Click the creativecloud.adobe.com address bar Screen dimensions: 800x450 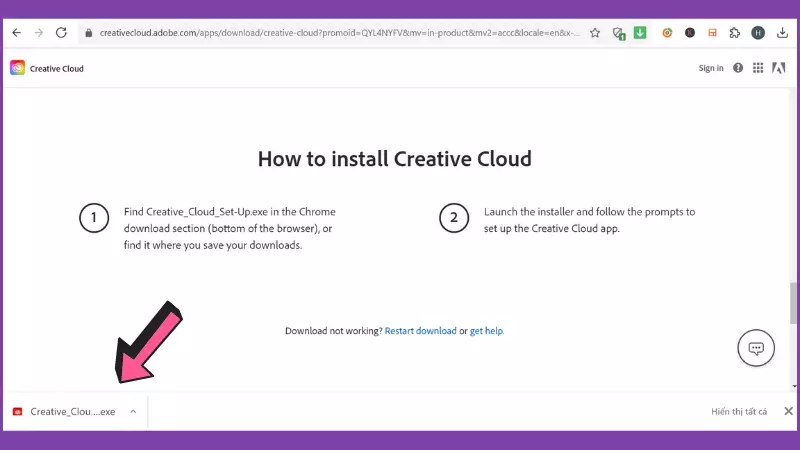point(339,33)
